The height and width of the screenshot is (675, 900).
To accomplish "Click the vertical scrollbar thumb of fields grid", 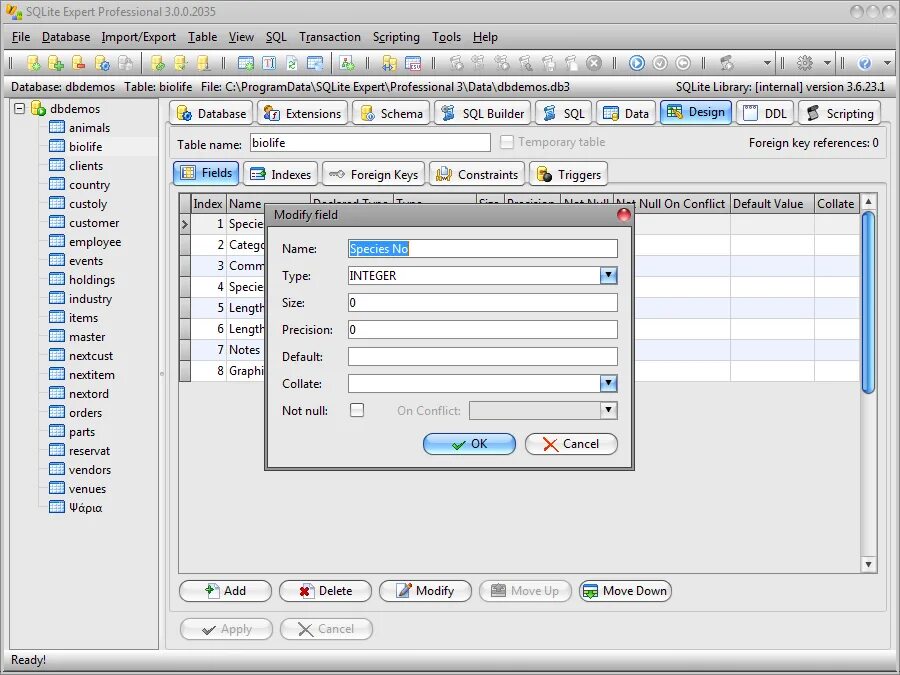I will (x=868, y=302).
